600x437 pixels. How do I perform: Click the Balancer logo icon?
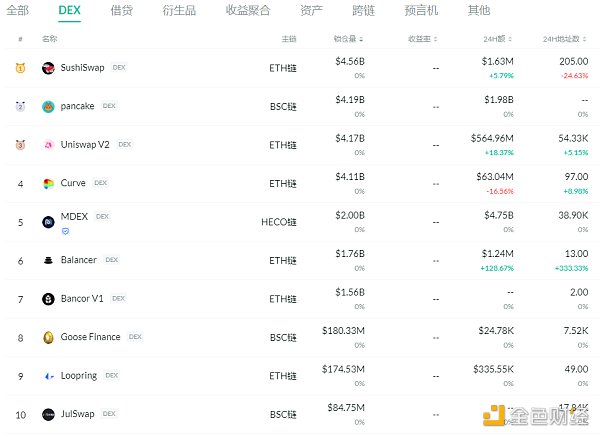(48, 260)
